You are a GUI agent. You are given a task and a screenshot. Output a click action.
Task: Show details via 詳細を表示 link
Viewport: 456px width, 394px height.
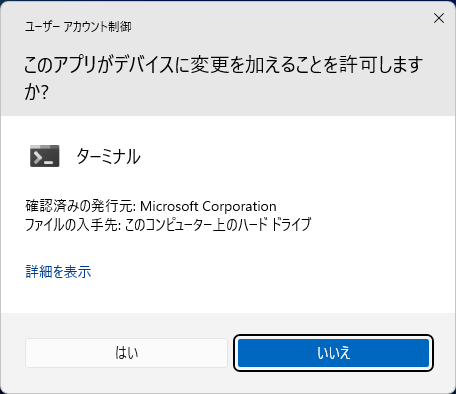[x=58, y=272]
